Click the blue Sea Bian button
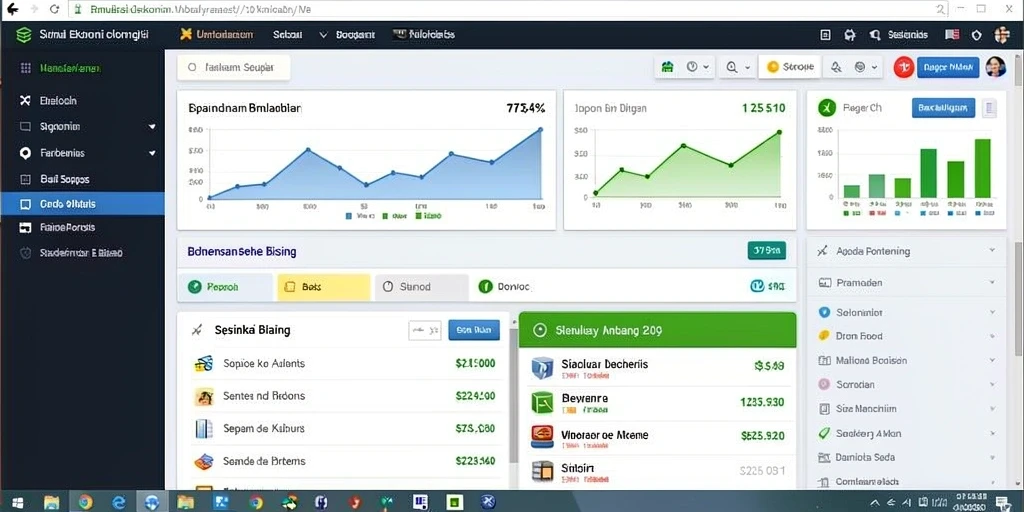The image size is (1024, 512). click(474, 330)
